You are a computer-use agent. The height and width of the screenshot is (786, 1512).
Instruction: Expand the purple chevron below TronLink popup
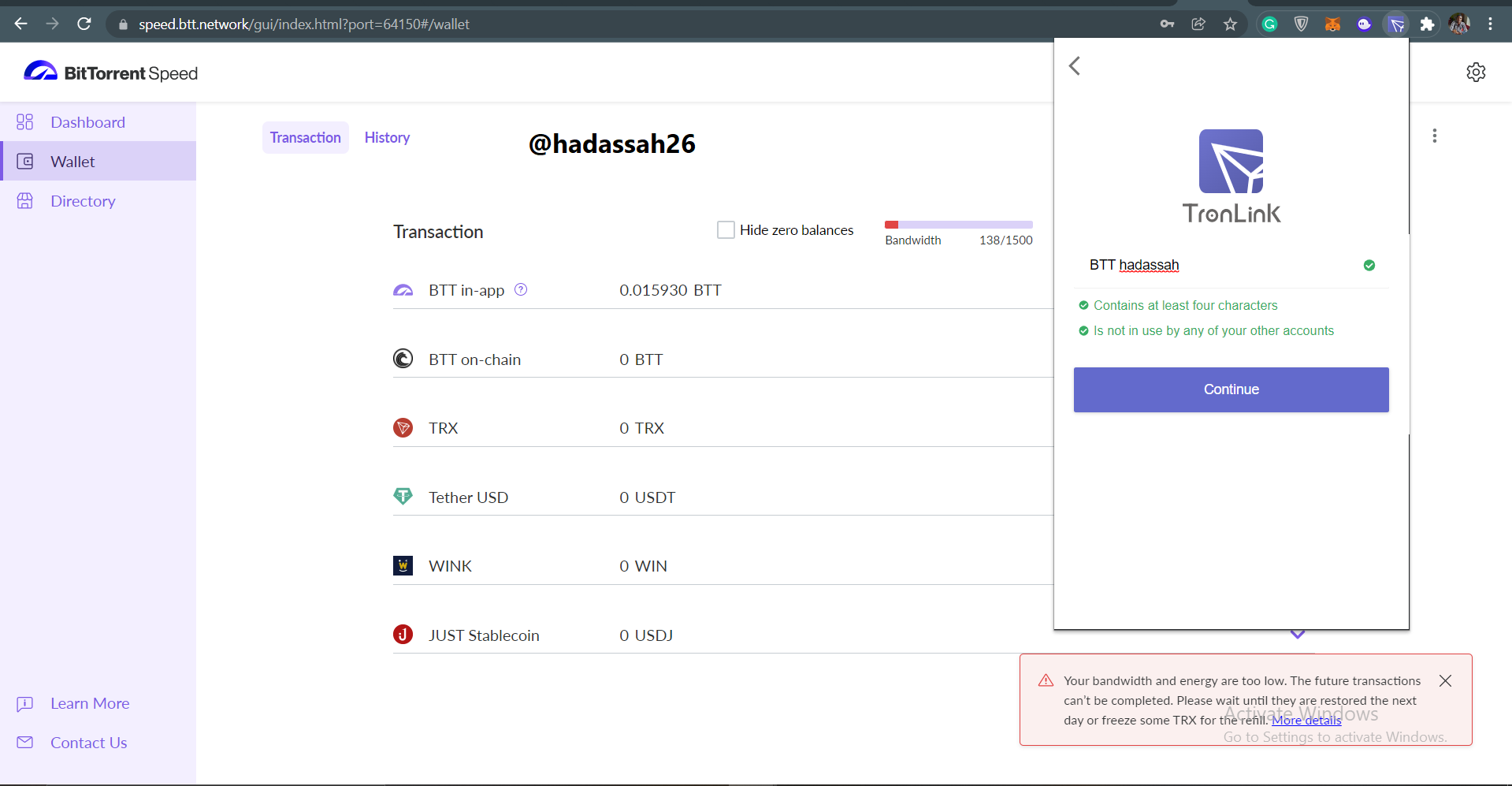(x=1298, y=635)
